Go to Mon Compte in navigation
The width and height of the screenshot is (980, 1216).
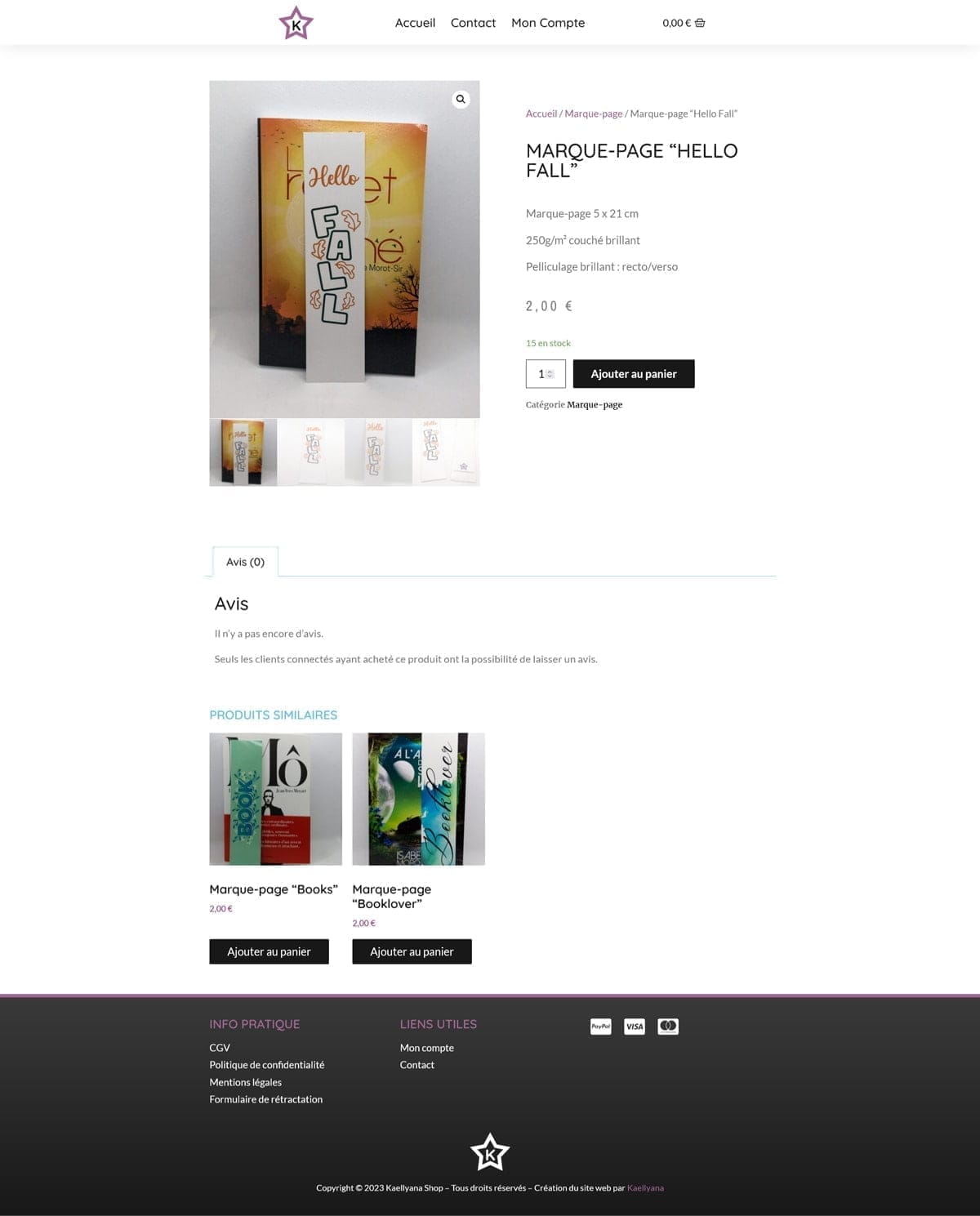pyautogui.click(x=548, y=23)
